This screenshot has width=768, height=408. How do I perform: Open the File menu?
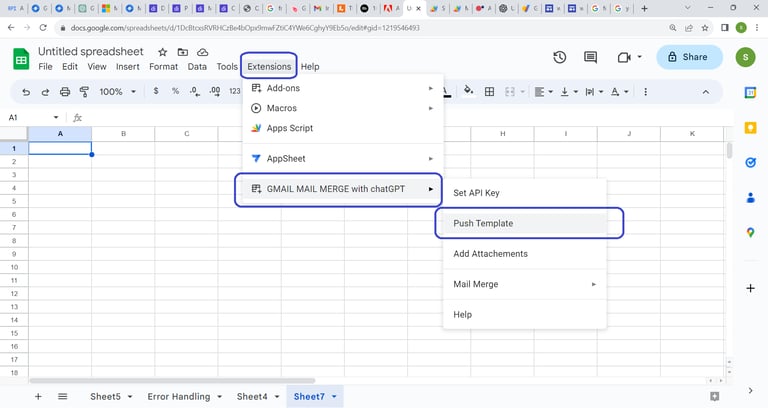point(46,67)
